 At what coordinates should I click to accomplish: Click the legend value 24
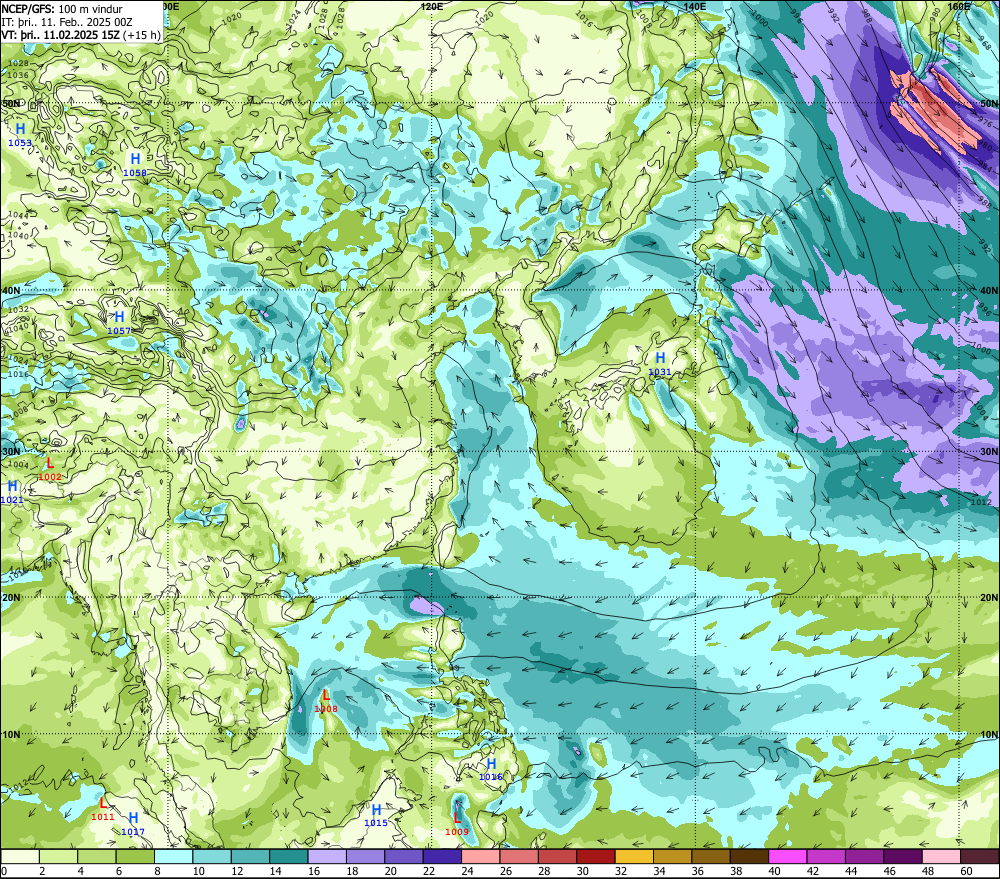coord(467,871)
